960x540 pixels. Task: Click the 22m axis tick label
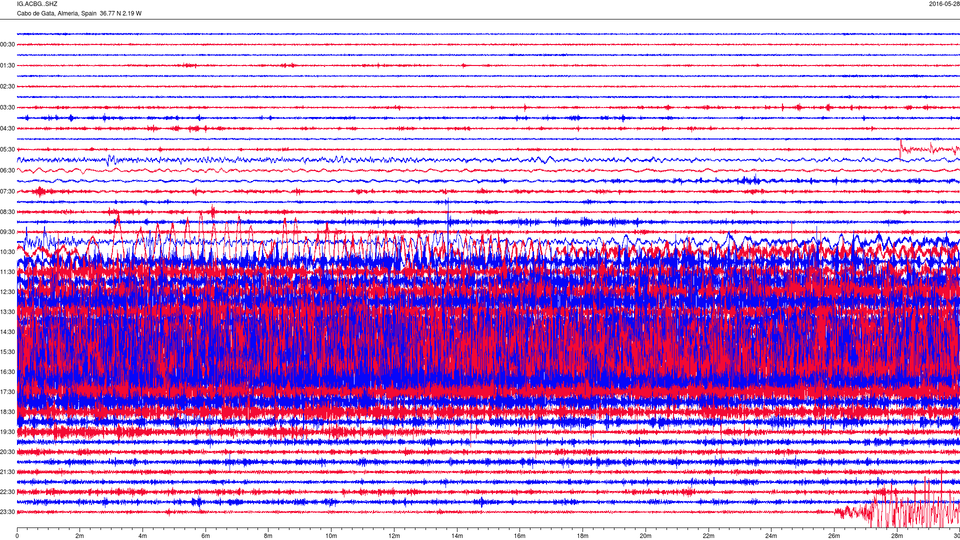click(708, 536)
